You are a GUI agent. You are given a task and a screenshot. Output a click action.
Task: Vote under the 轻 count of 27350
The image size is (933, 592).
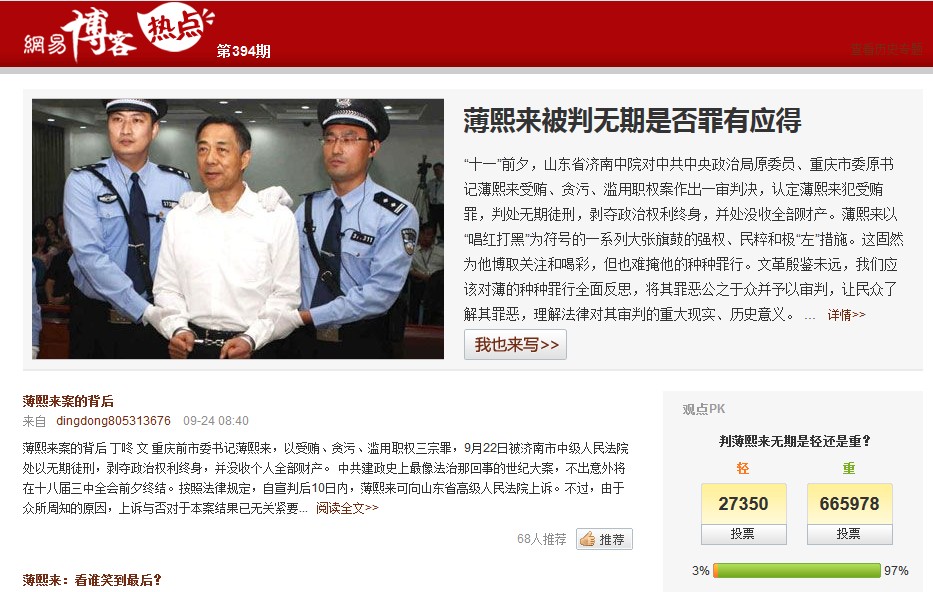(x=743, y=534)
